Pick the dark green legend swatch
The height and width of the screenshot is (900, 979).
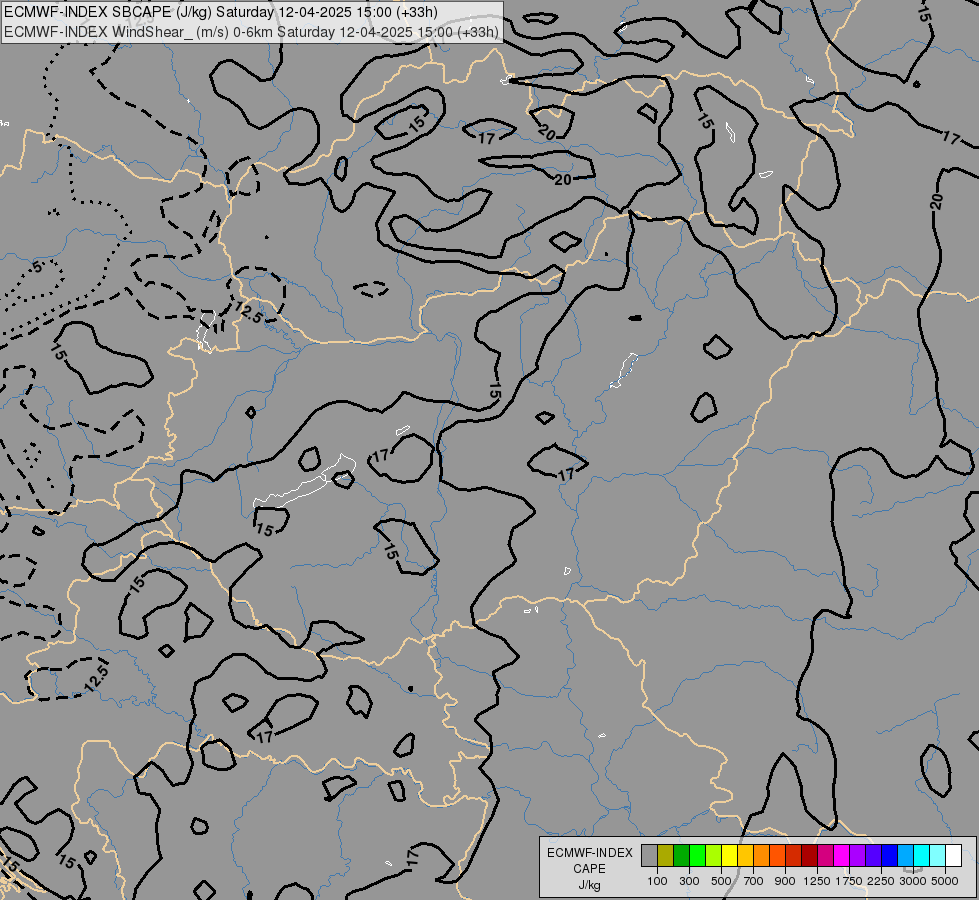(x=681, y=855)
